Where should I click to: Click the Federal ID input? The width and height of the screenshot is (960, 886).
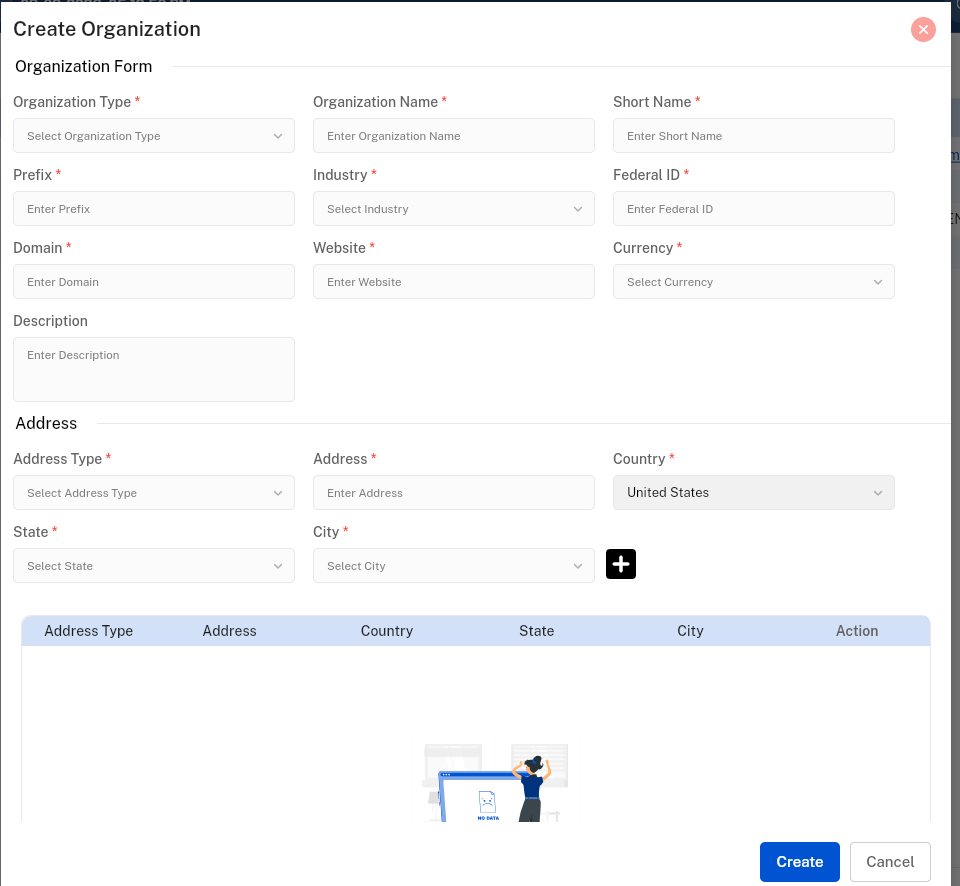click(754, 209)
